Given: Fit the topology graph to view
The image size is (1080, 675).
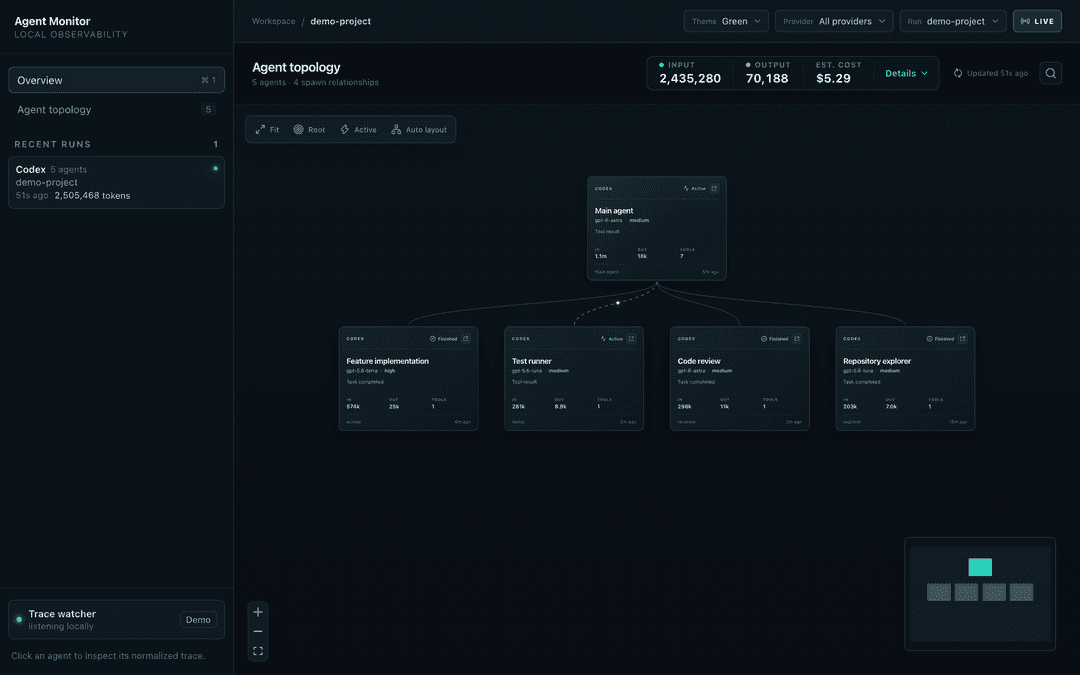Looking at the screenshot, I should click(x=267, y=129).
